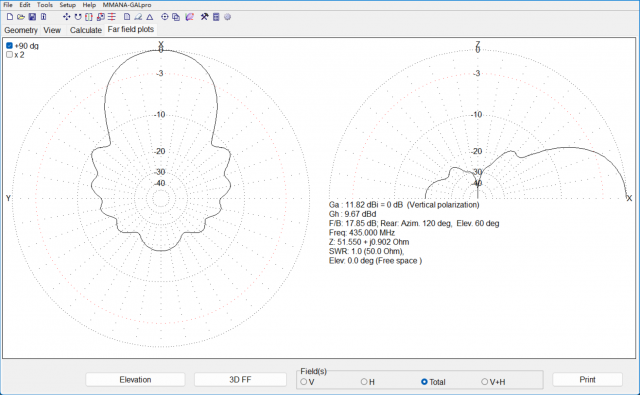Click the purple radiation-lobe plot icon
Viewport: 640px width, 395px height.
pyautogui.click(x=189, y=17)
